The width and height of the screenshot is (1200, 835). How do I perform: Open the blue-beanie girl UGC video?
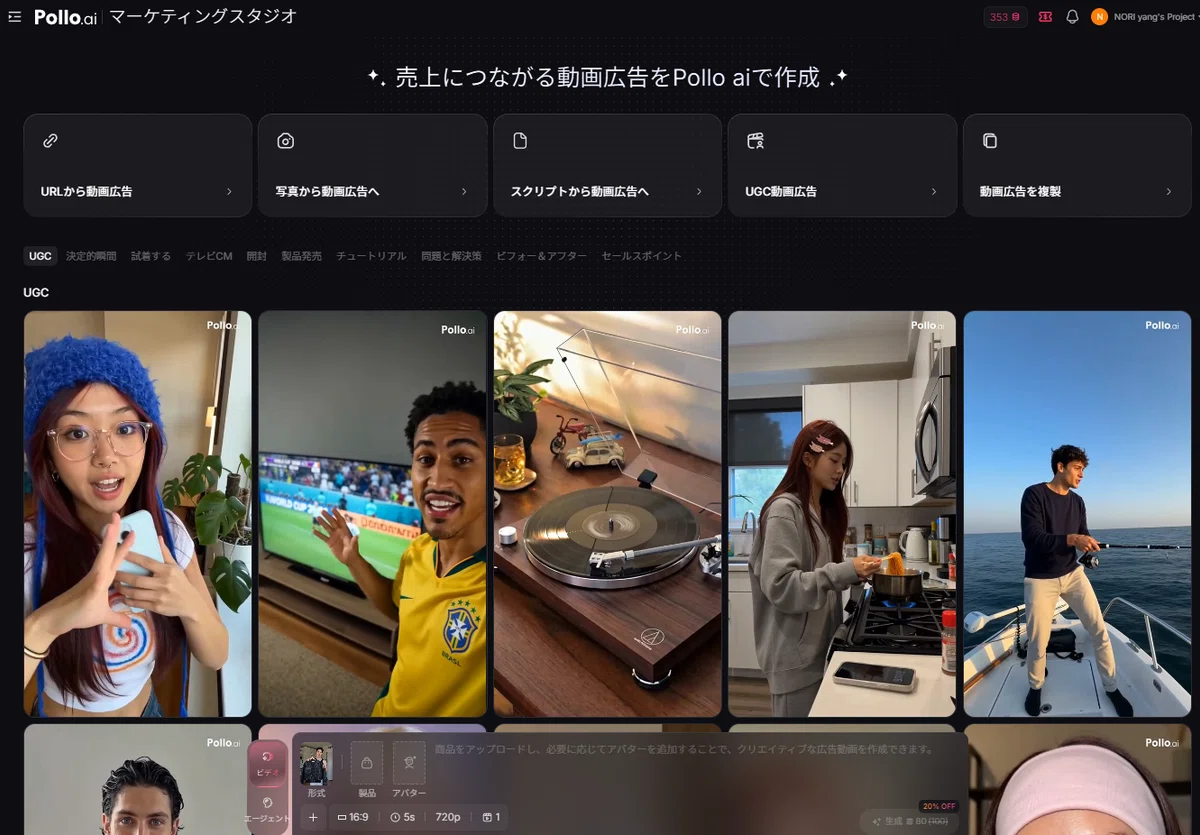point(138,514)
